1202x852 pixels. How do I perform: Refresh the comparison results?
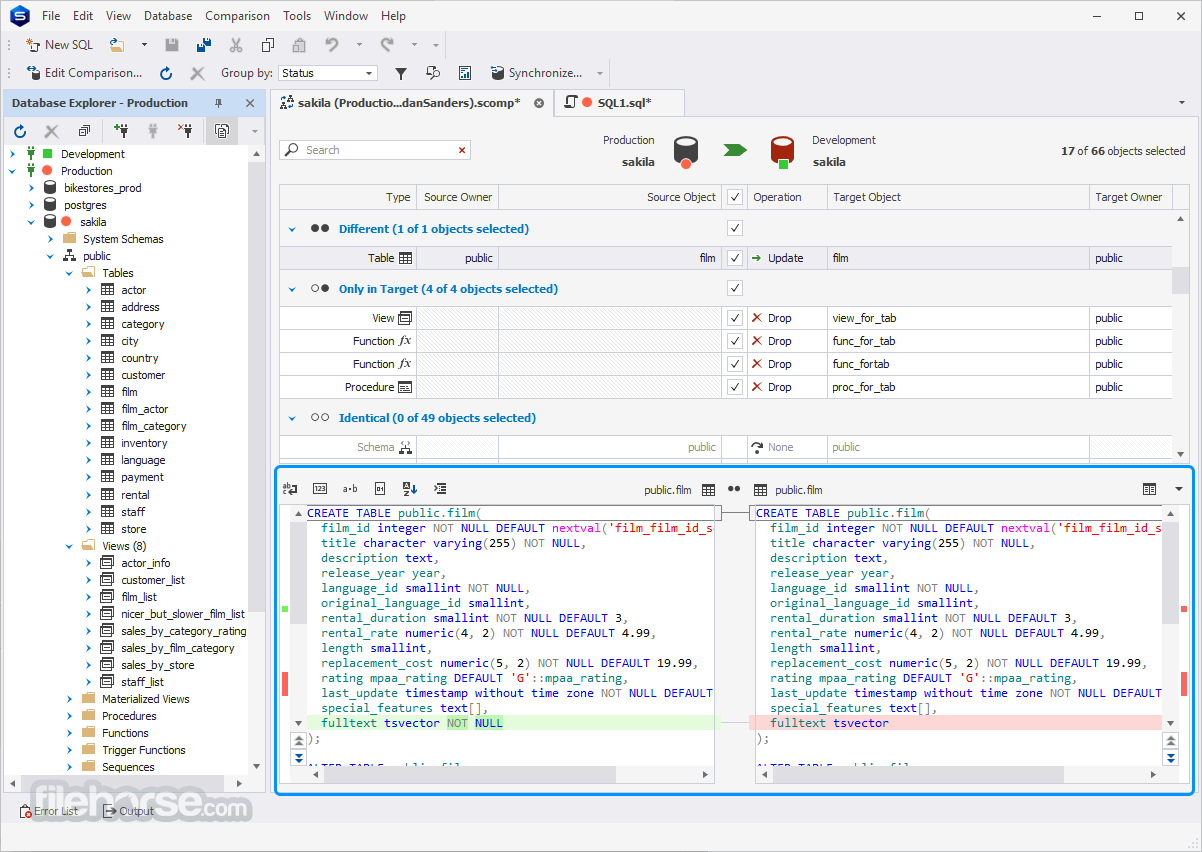coord(166,73)
